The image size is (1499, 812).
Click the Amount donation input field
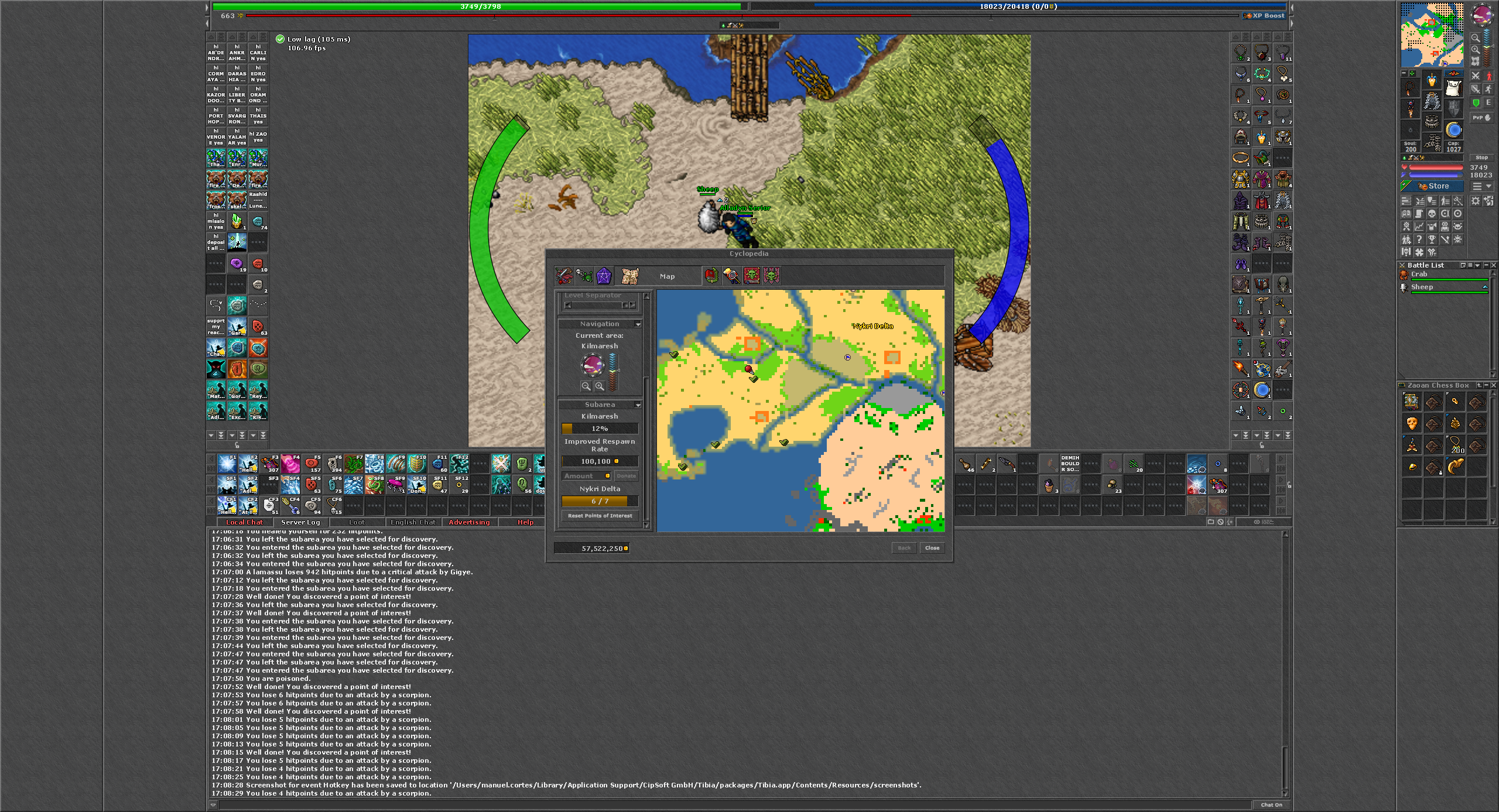click(x=586, y=476)
